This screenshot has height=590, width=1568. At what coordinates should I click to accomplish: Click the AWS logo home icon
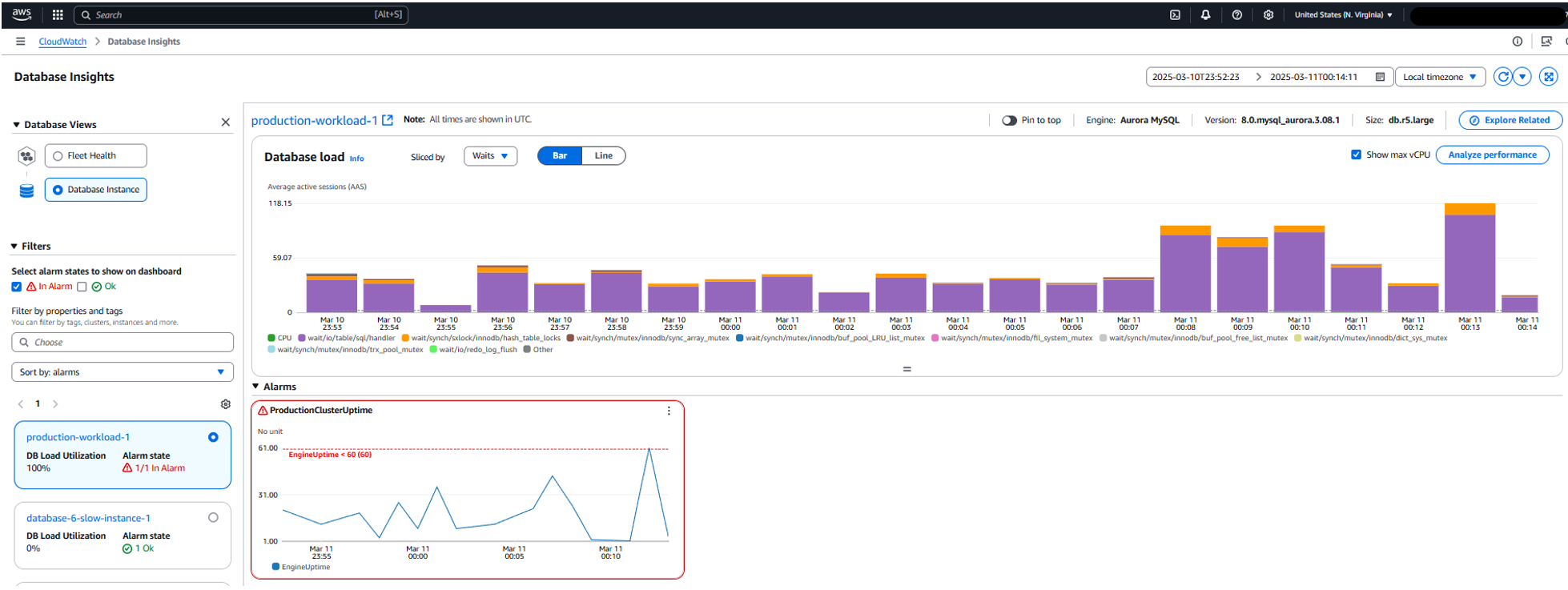click(x=22, y=14)
